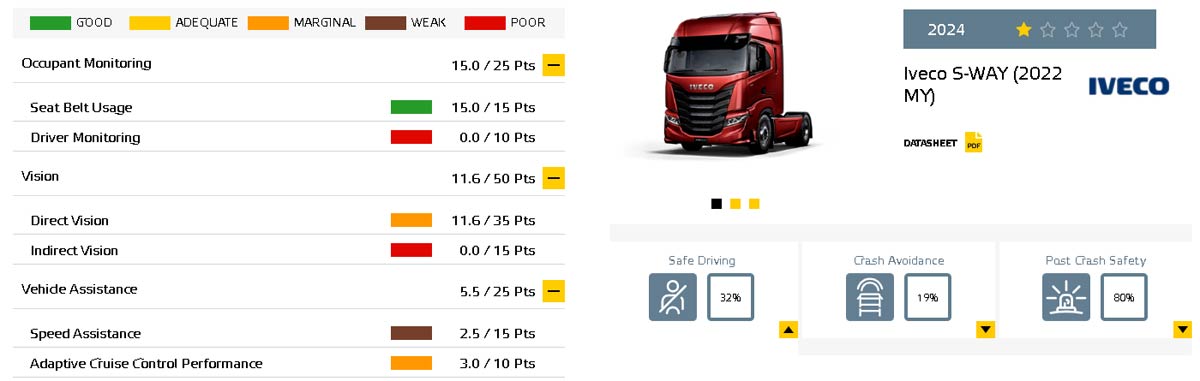Collapse the Vehicle Assistance section

(554, 291)
